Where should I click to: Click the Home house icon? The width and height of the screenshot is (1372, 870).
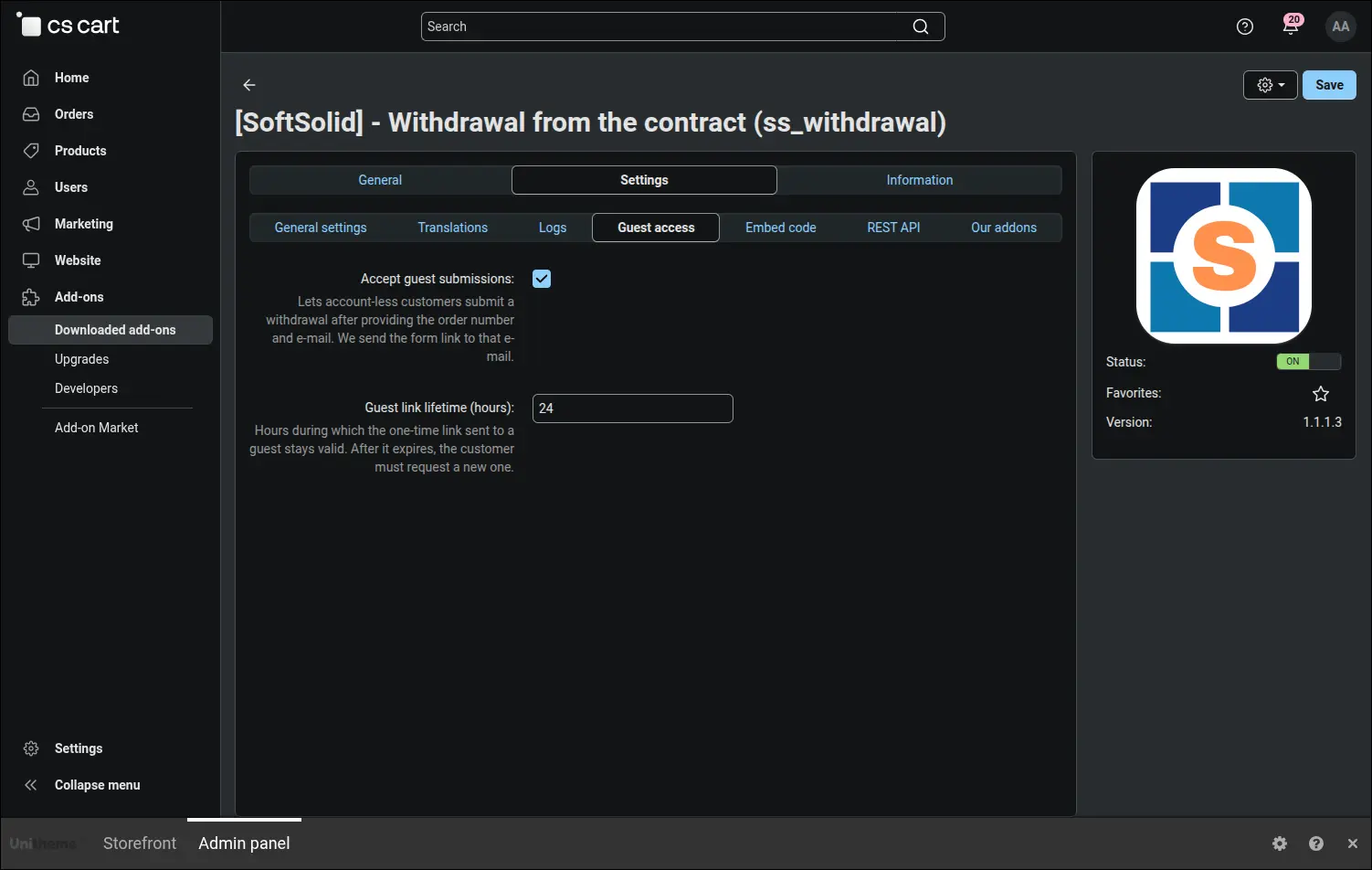31,78
